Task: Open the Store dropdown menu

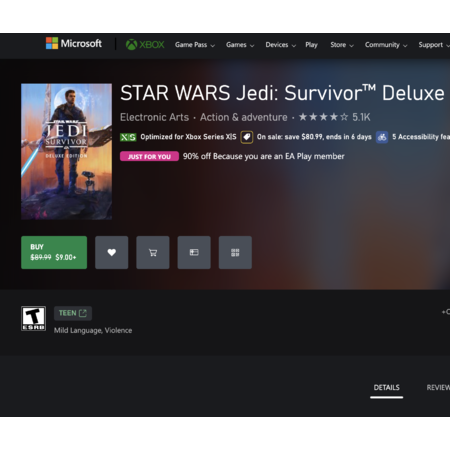Action: [x=342, y=45]
